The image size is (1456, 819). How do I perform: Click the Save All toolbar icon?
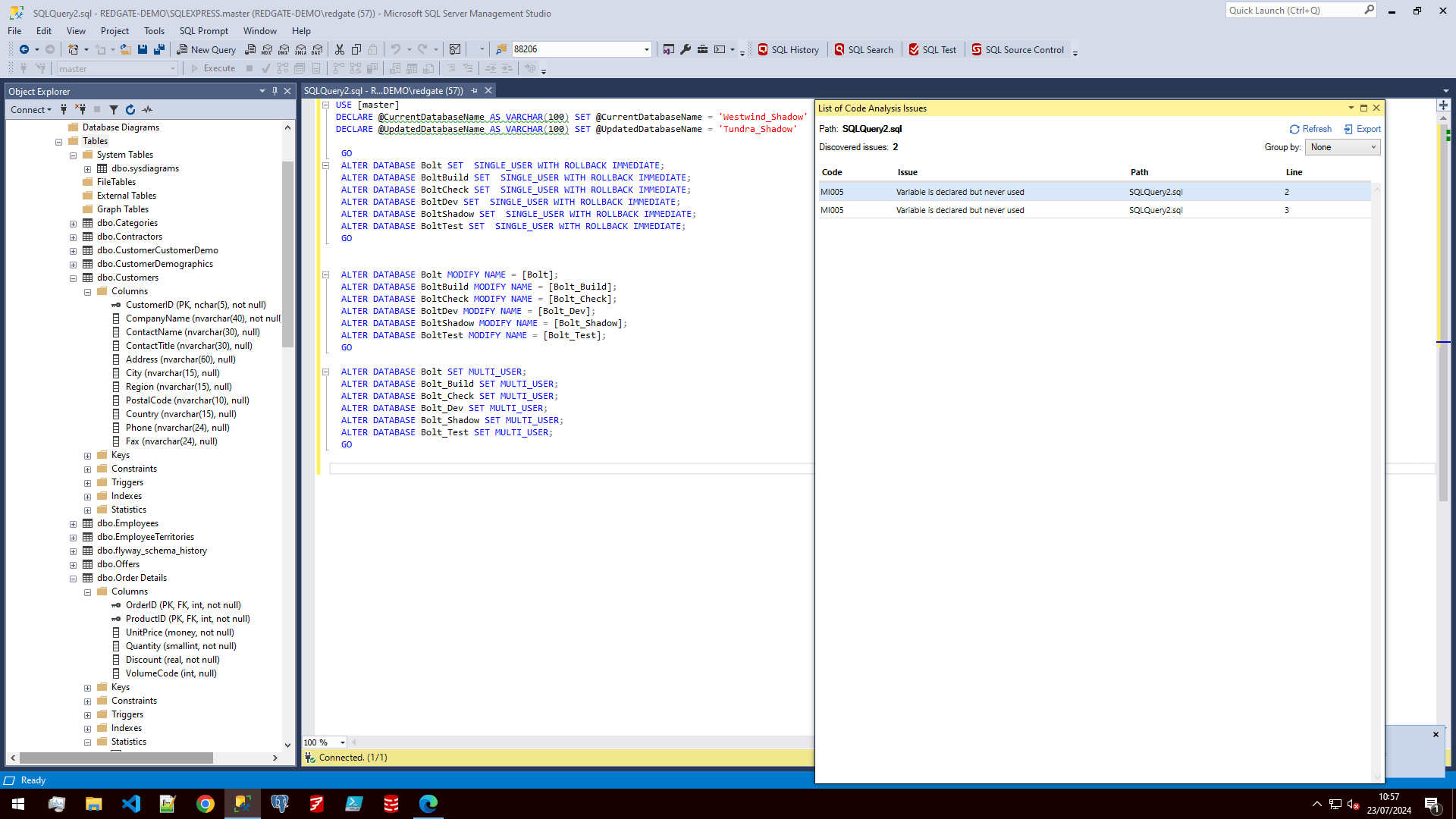(x=158, y=49)
